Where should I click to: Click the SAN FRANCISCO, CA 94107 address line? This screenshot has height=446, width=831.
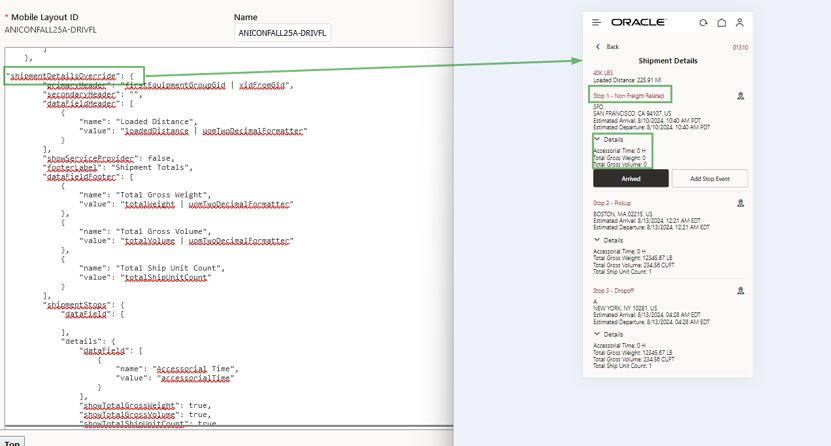(632, 113)
